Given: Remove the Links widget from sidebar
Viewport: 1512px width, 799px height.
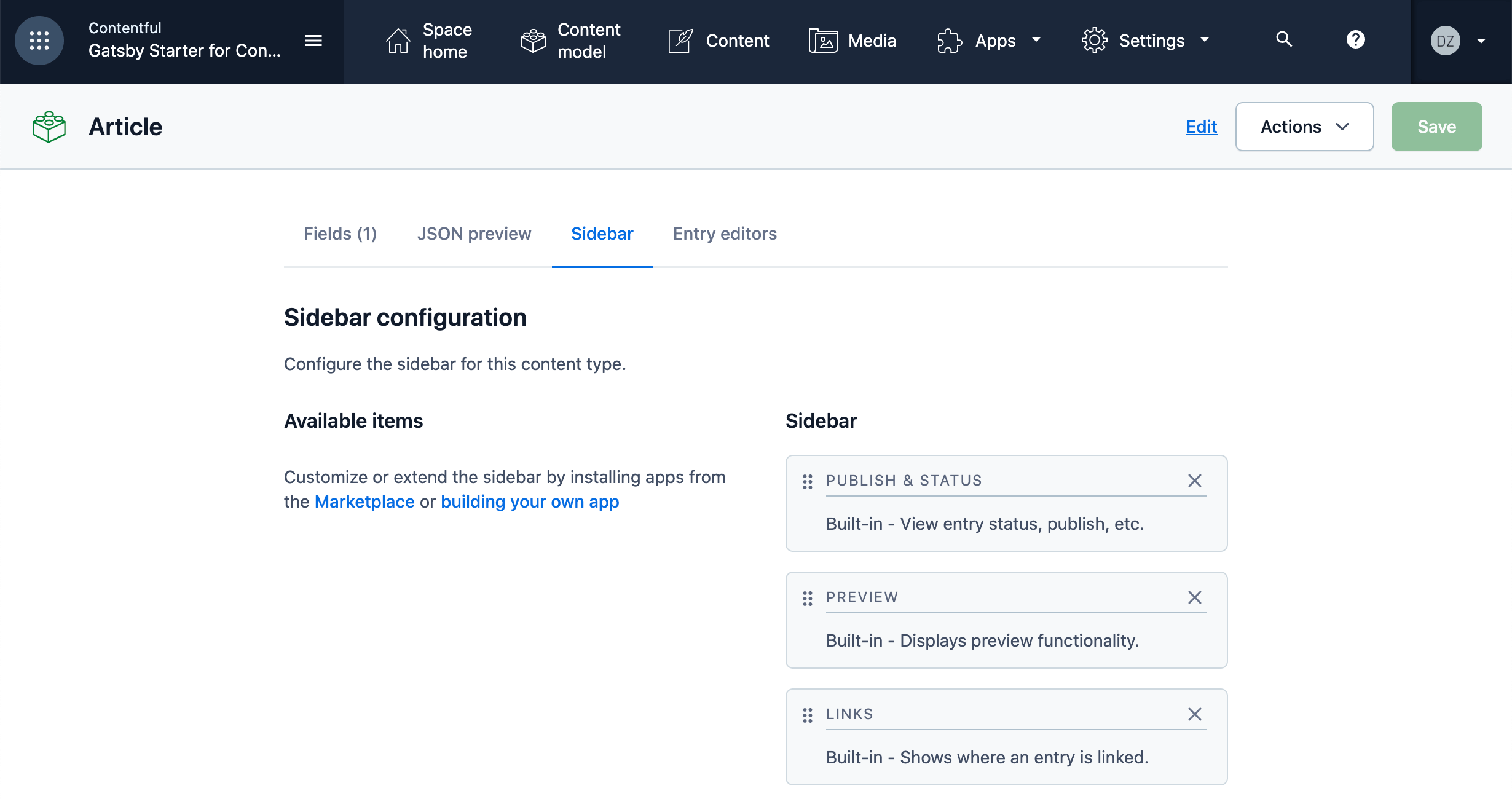Looking at the screenshot, I should tap(1194, 714).
